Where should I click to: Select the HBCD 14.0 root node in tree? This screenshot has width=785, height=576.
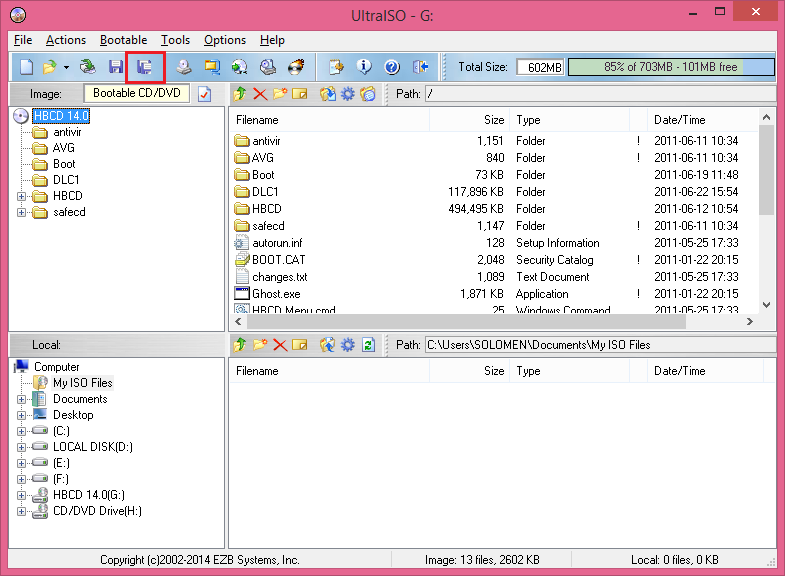point(61,116)
